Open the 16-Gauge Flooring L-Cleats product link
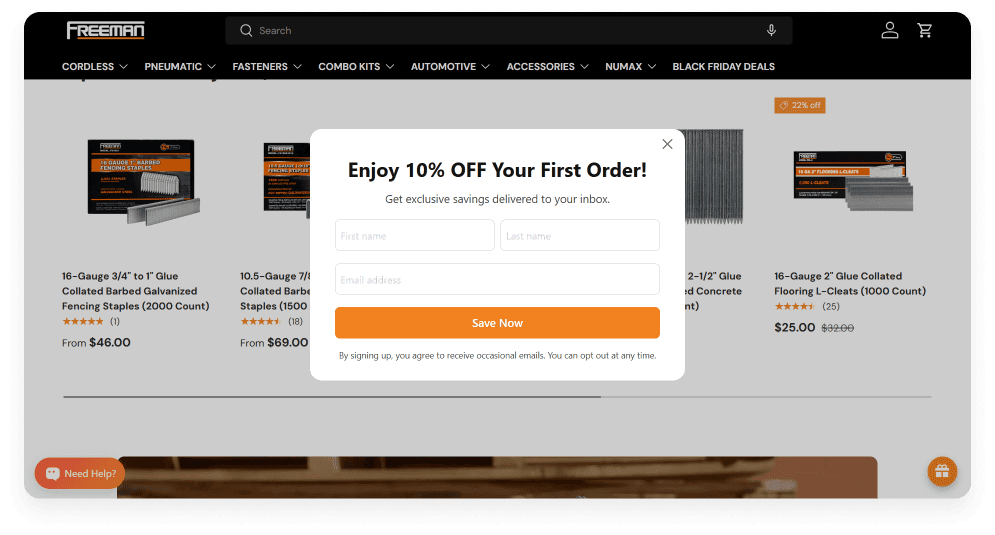The height and width of the screenshot is (535, 995). [x=850, y=284]
